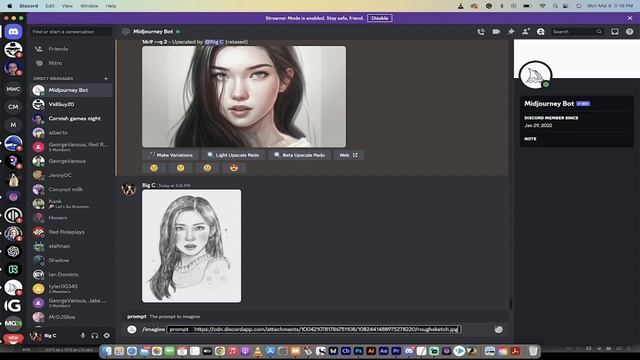Open the Edit menu in menu bar
Screen dimensions: 640x360
click(x=50, y=6)
